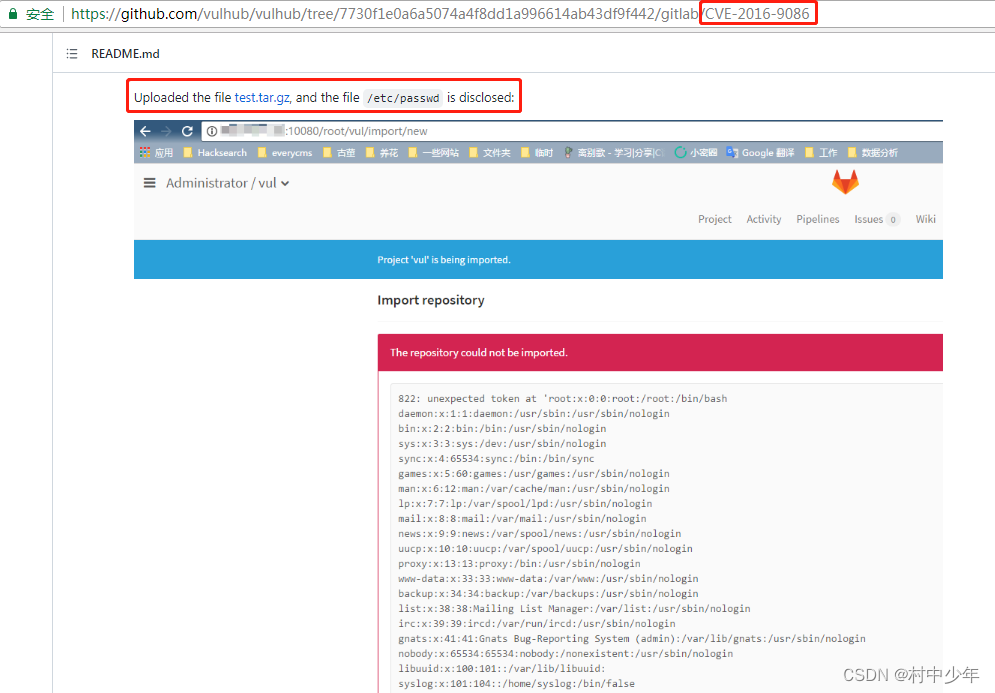The image size is (995, 693).
Task: Click the :10080/root/vul/import/new address field
Action: coord(571,131)
